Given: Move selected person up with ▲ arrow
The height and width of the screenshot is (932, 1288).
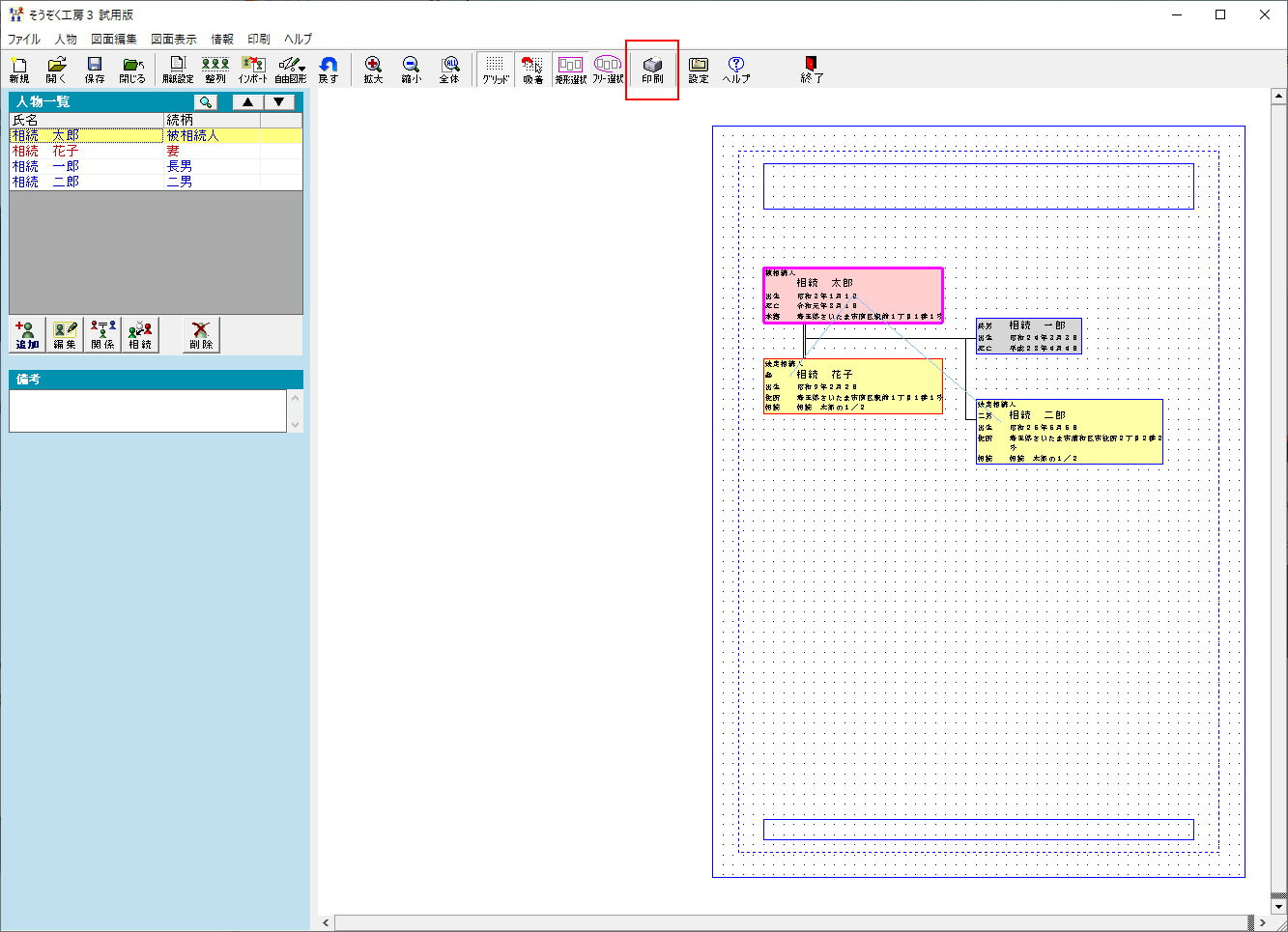Looking at the screenshot, I should click(x=248, y=101).
